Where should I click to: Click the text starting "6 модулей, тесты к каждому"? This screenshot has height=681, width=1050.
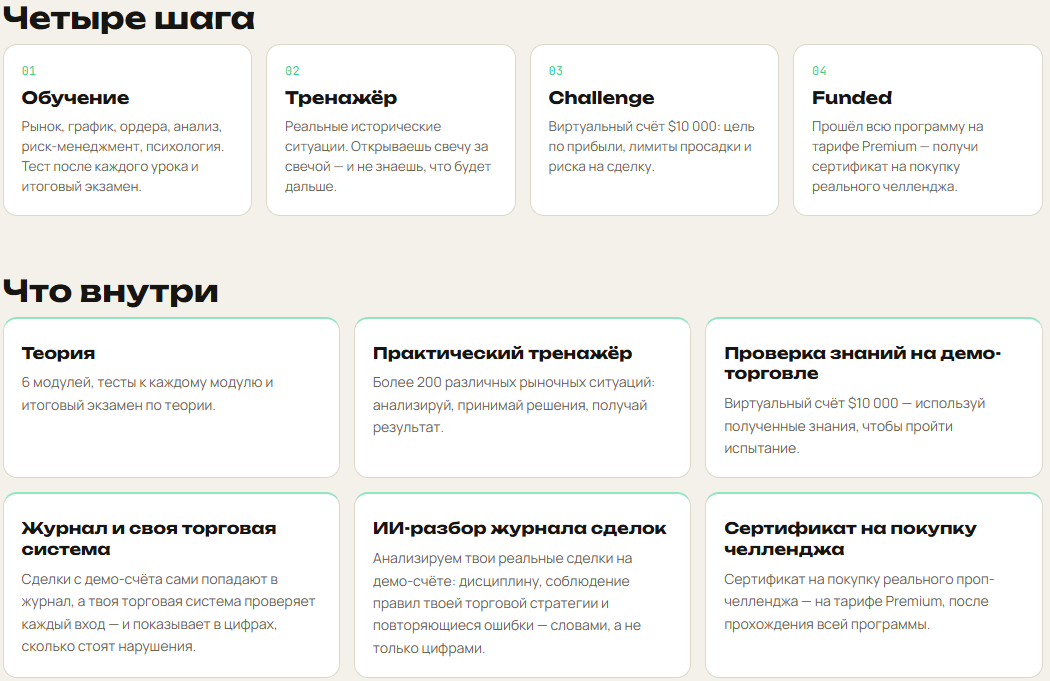click(x=147, y=394)
